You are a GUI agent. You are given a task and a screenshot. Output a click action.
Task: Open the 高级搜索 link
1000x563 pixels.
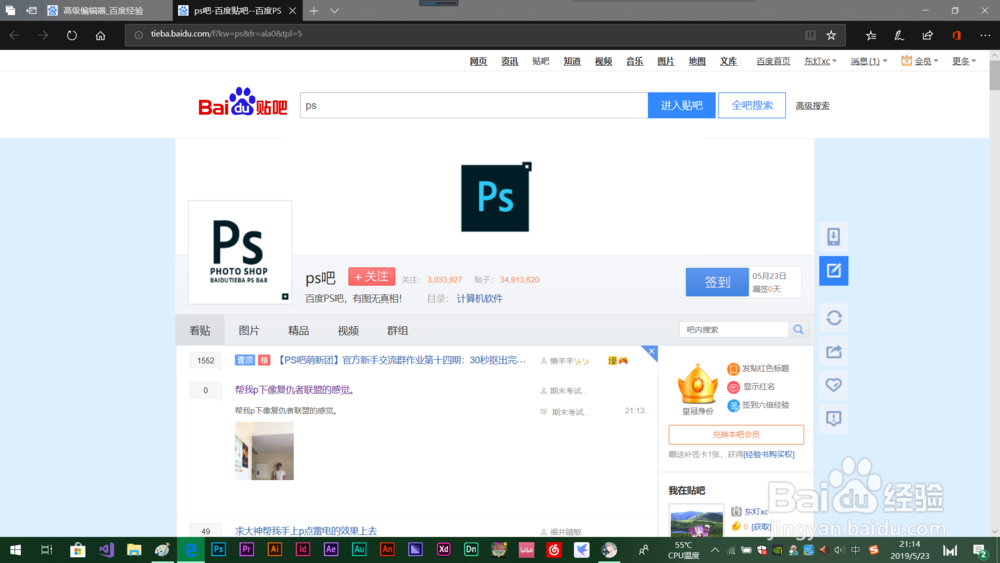812,106
